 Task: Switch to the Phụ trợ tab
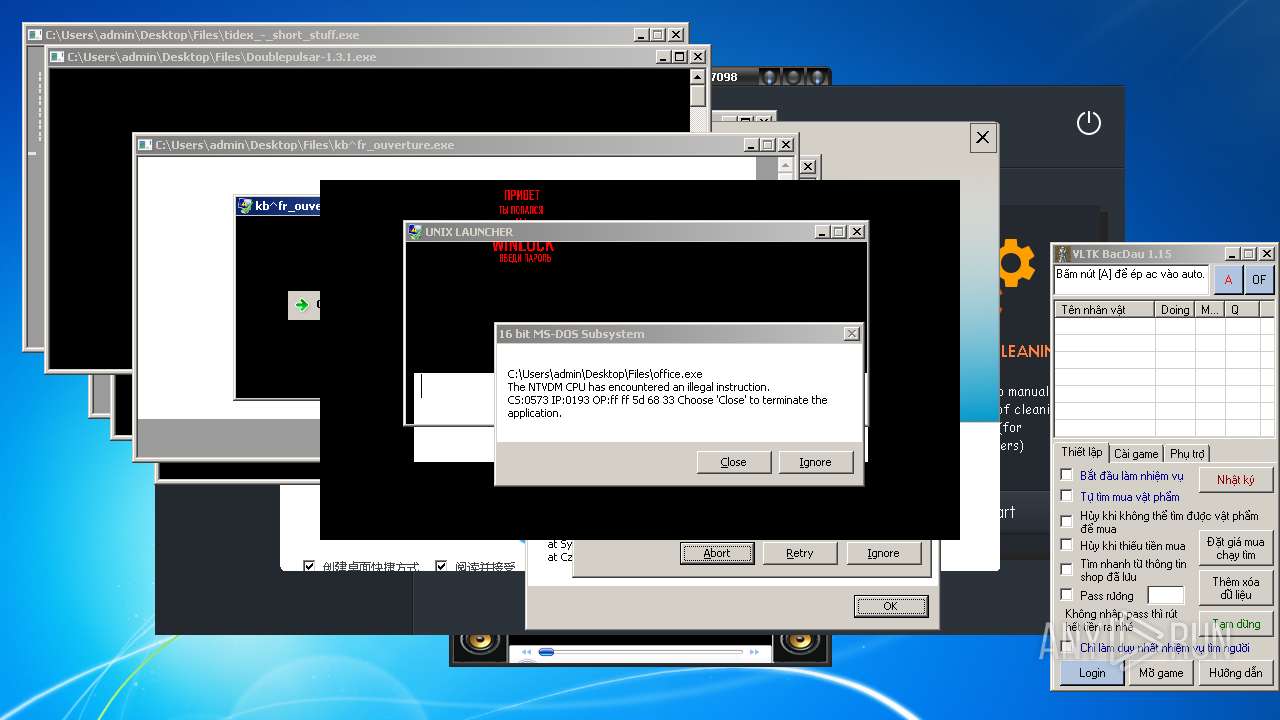coord(1187,453)
